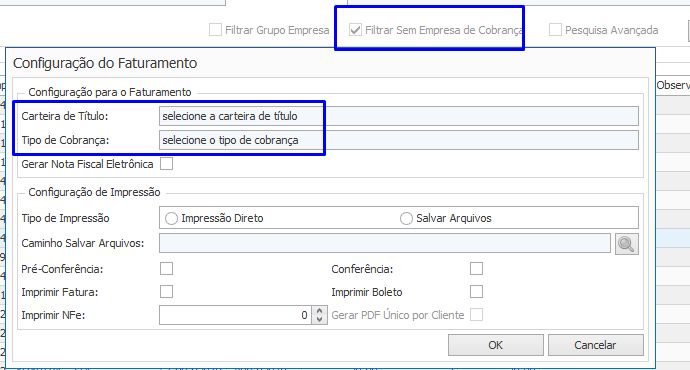Screen dimensions: 690x370
Task: Browse folder with magnifier search icon
Action: tap(627, 244)
